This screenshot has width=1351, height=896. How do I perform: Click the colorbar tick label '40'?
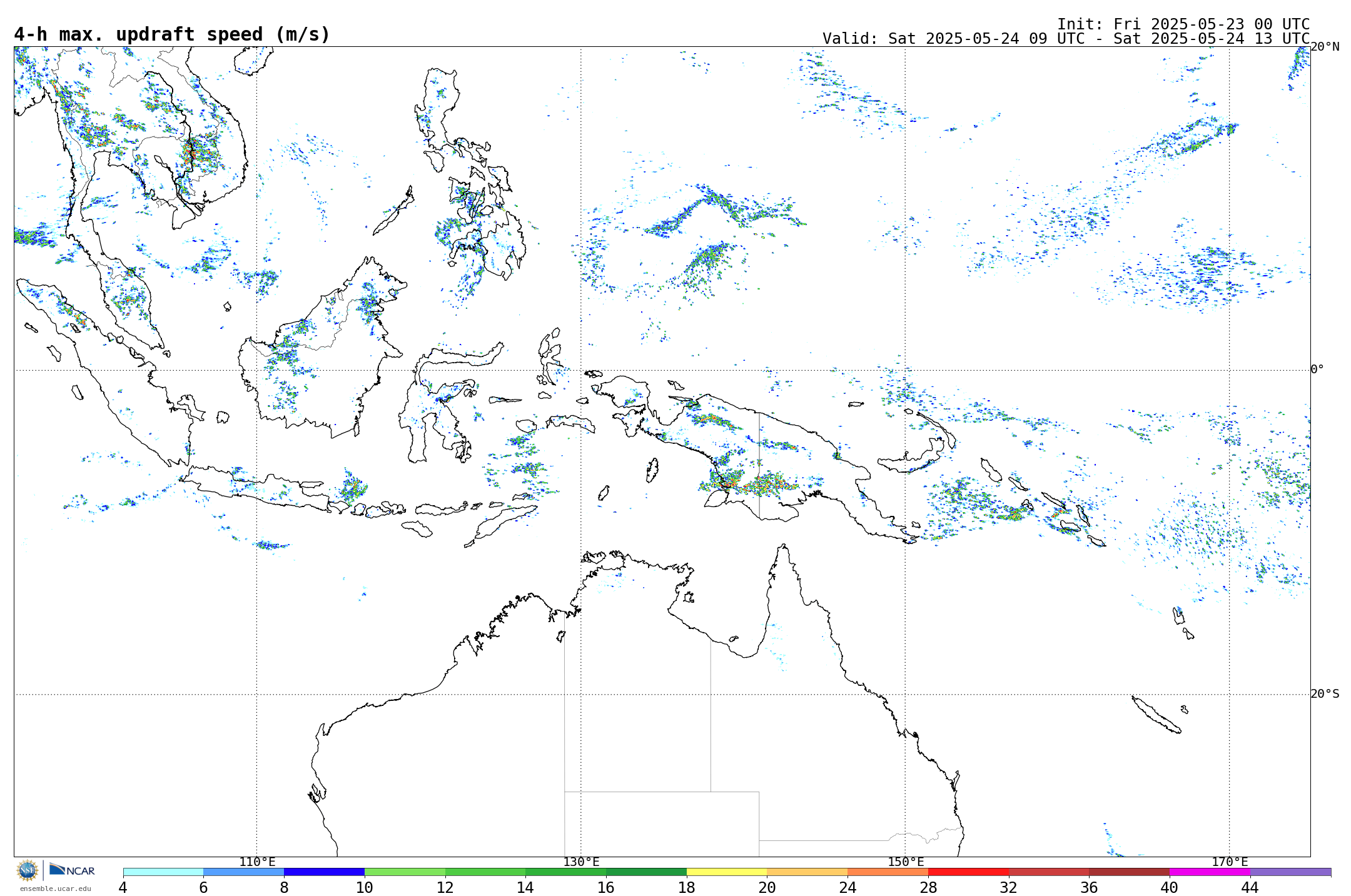coord(1170,887)
